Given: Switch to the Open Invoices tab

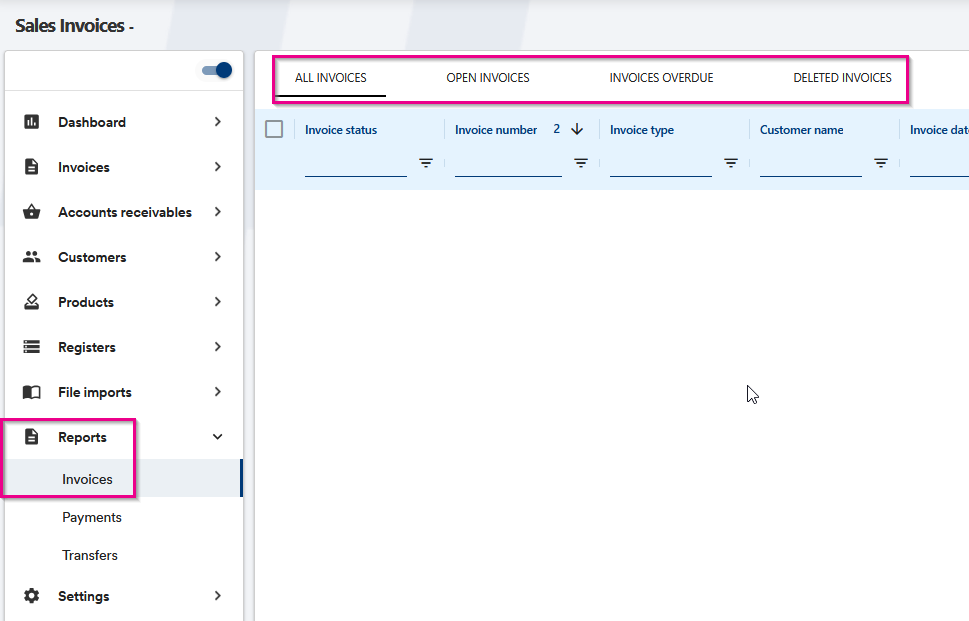Looking at the screenshot, I should (488, 78).
